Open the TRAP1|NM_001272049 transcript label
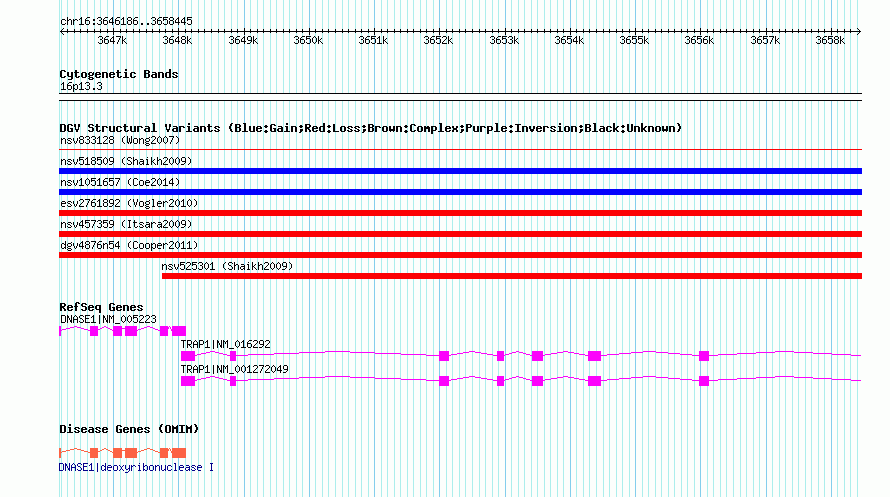This screenshot has width=890, height=497. pos(234,369)
